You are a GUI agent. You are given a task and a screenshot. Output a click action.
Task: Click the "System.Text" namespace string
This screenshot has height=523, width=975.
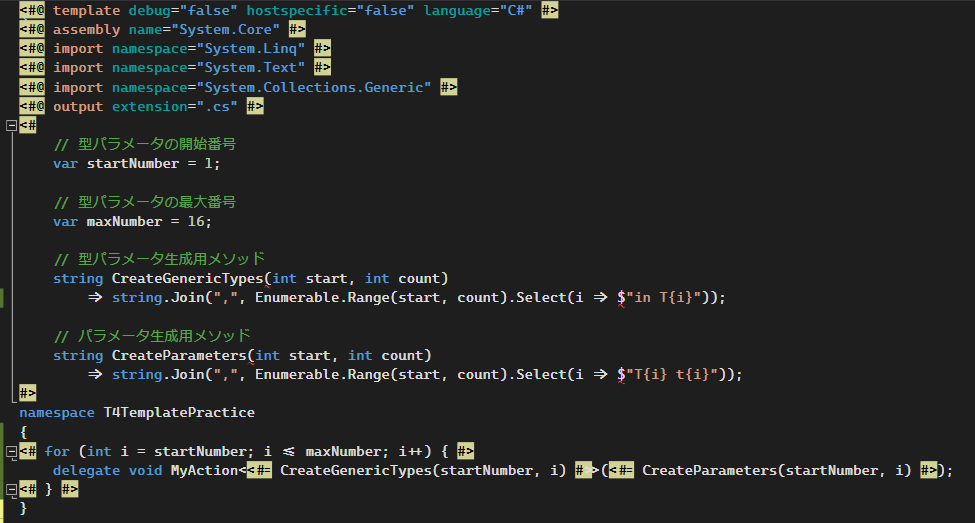tap(251, 67)
